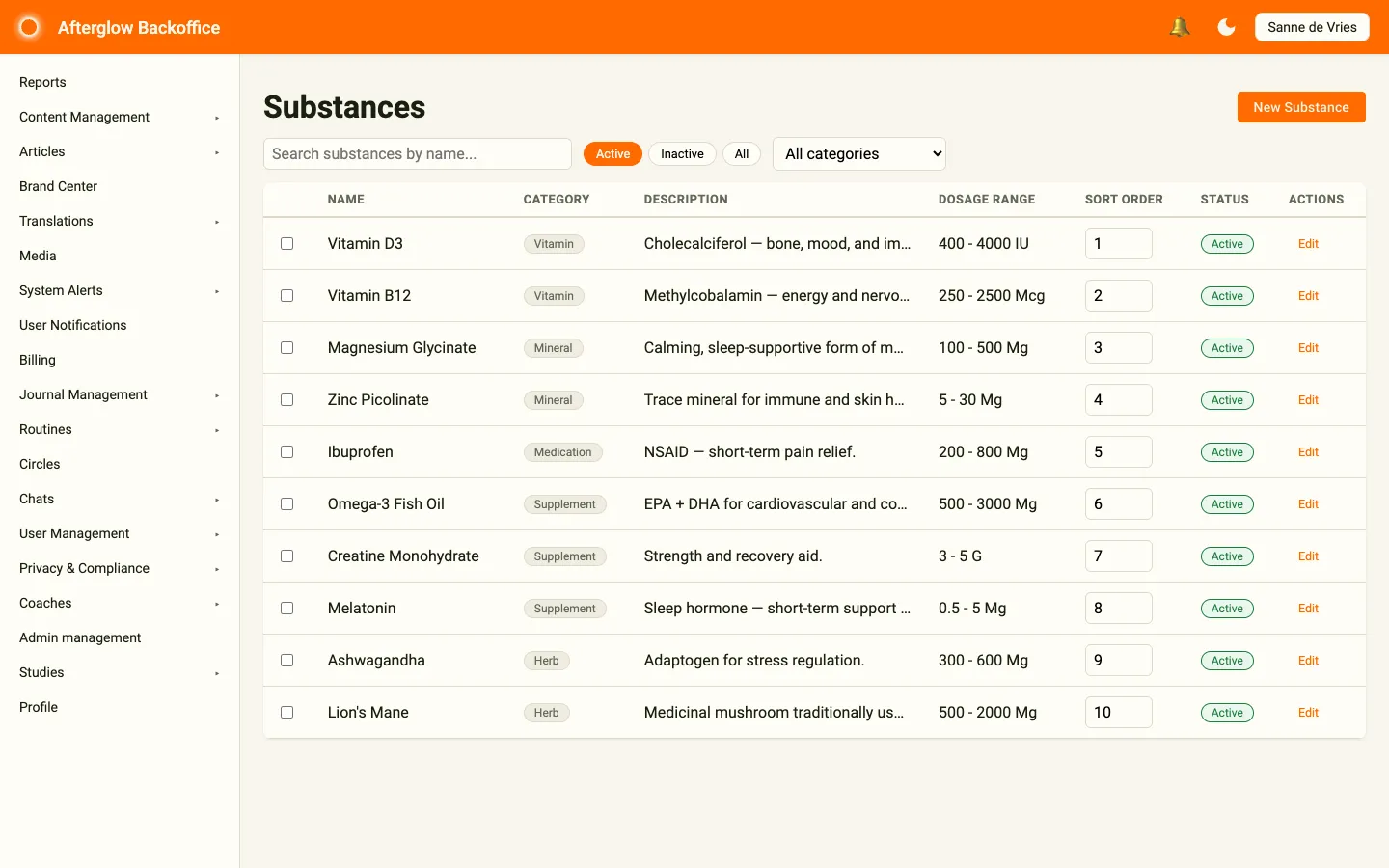Expand User Management submenu arrow
The height and width of the screenshot is (868, 1389).
(x=217, y=534)
